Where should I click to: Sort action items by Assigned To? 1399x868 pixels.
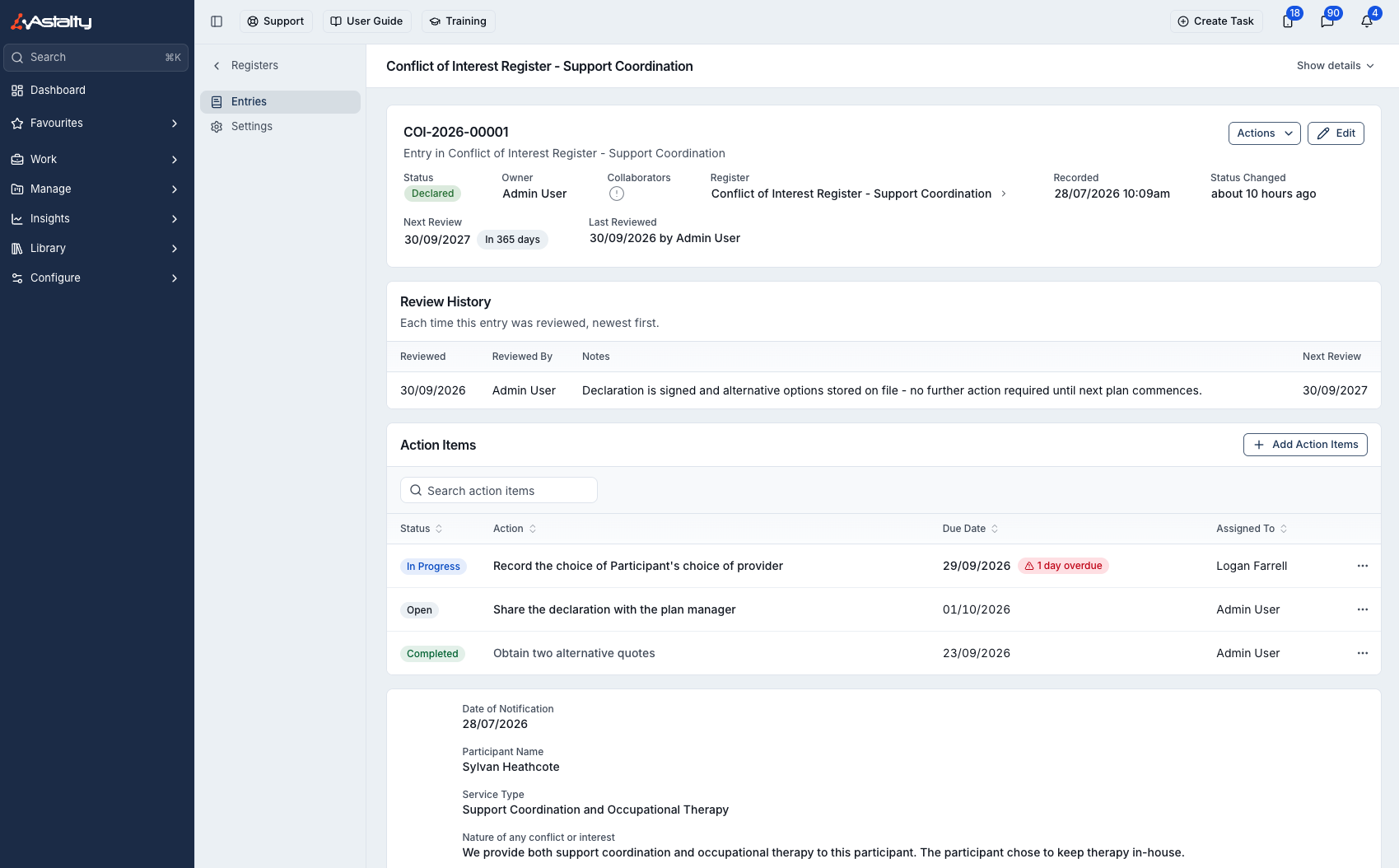click(x=1252, y=529)
